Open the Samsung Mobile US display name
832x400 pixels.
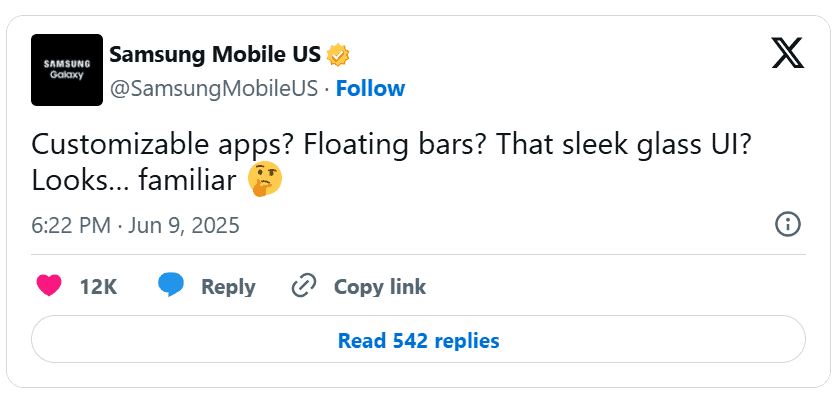coord(215,54)
